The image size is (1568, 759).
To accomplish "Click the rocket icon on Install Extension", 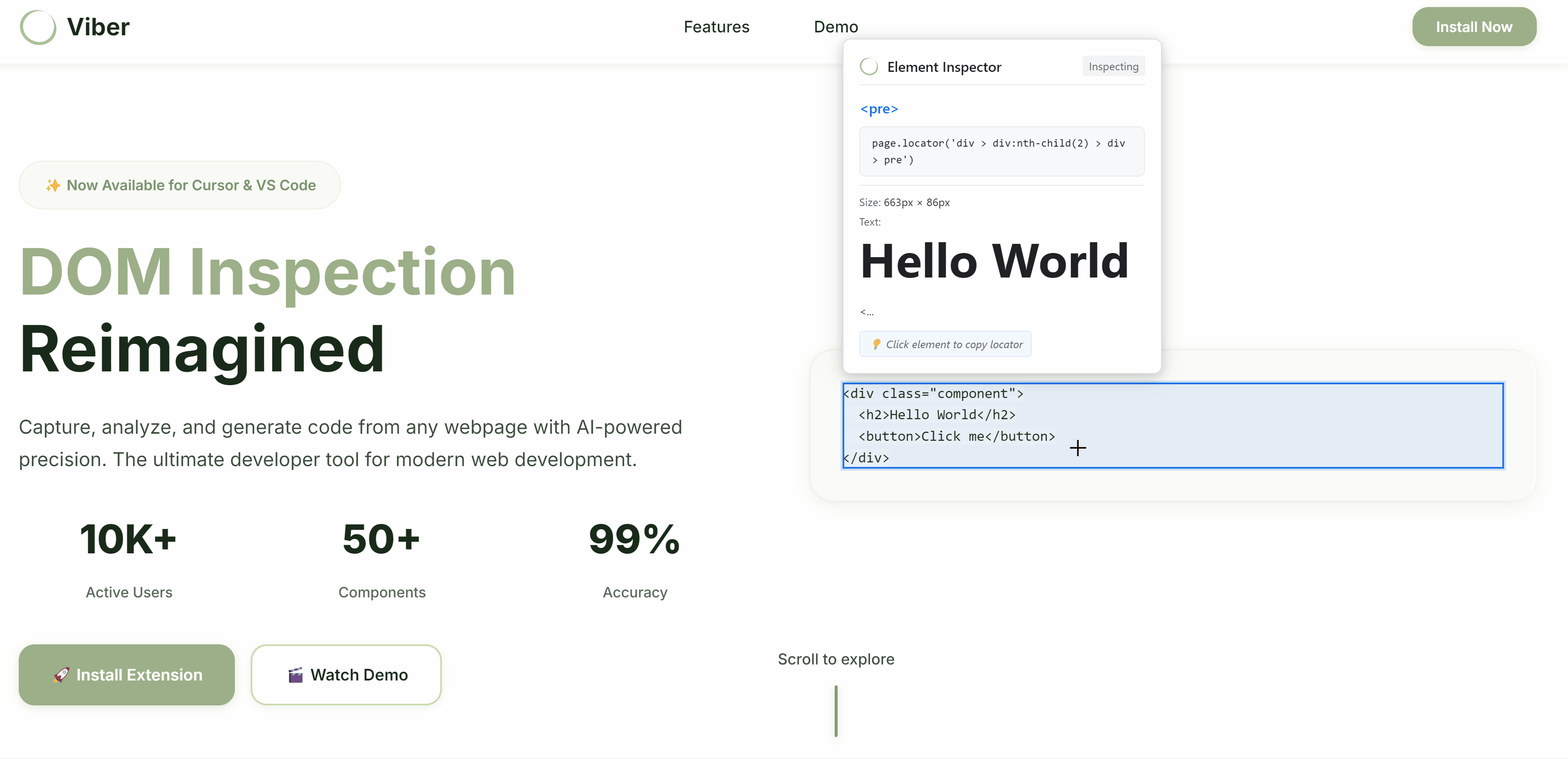I will point(61,675).
